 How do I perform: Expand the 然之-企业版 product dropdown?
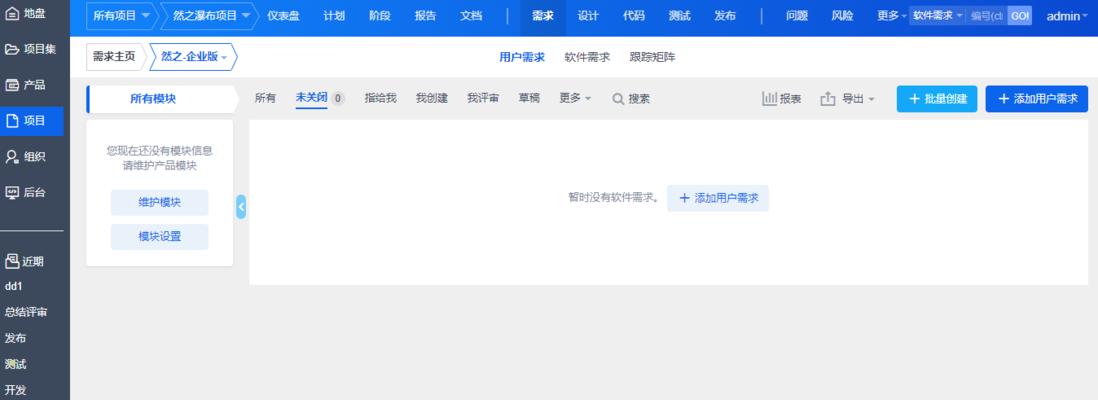click(x=194, y=57)
